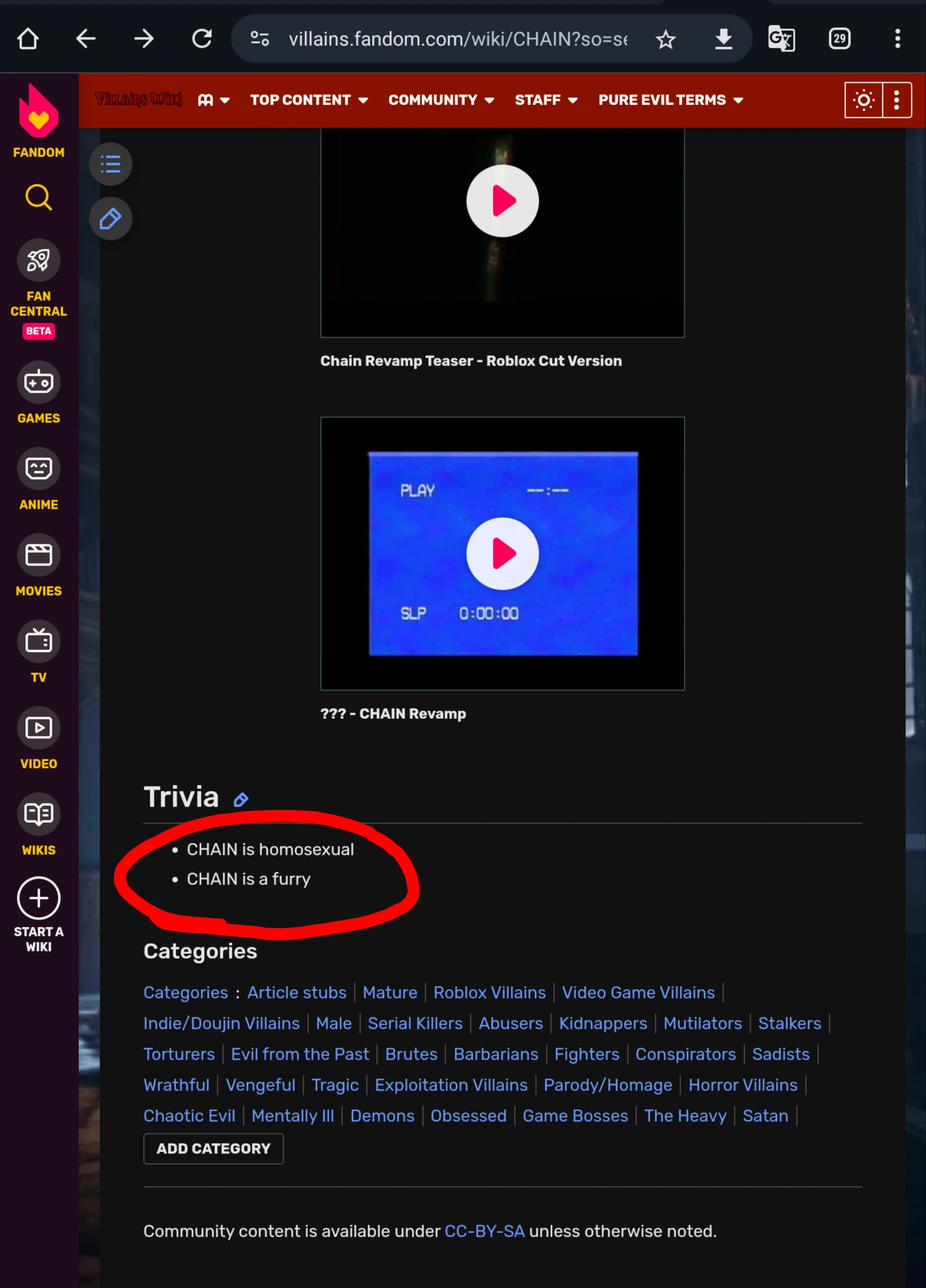Open Exploitation Villains category
Image resolution: width=926 pixels, height=1288 pixels.
point(451,1085)
